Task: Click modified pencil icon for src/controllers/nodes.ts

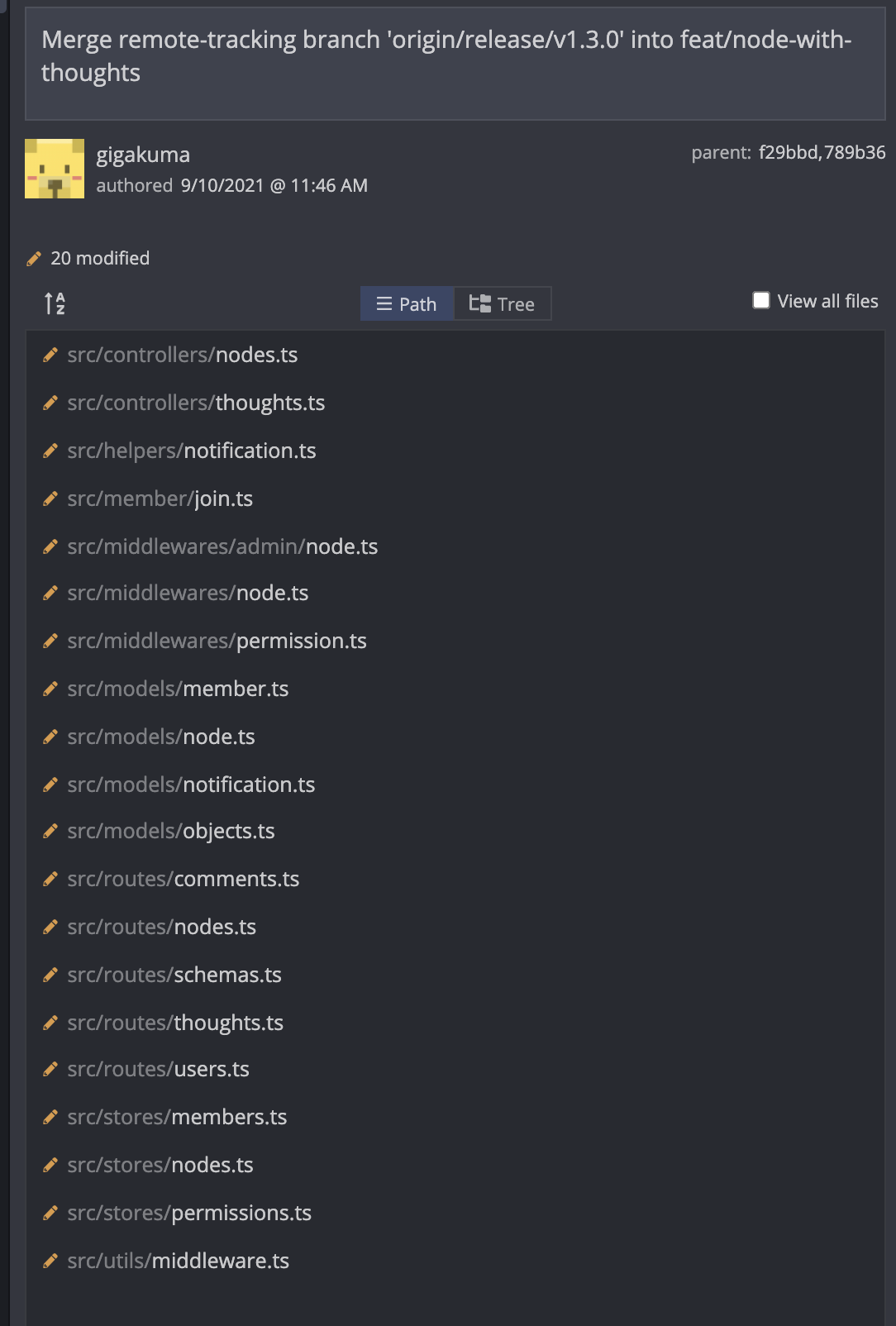Action: 50,355
